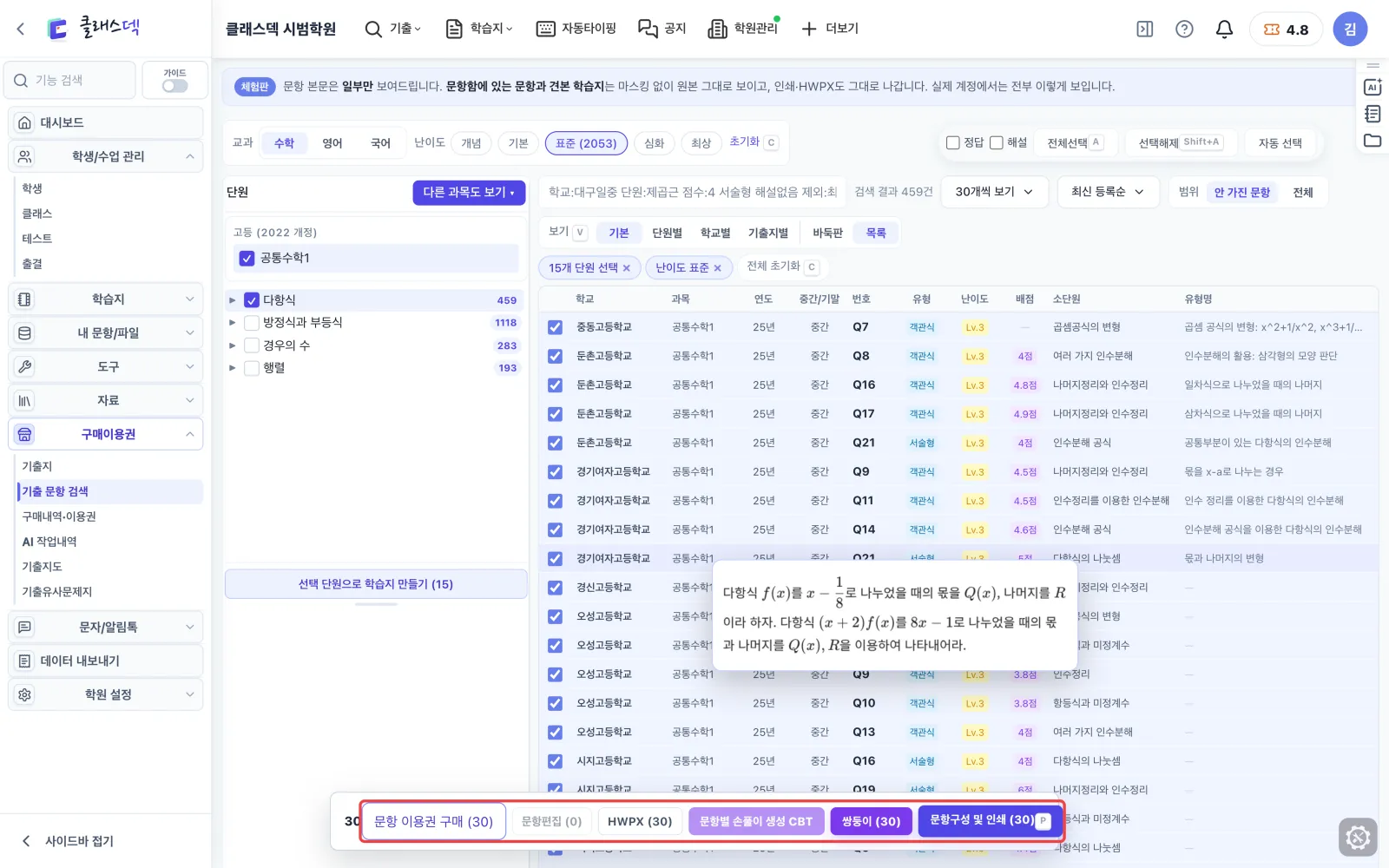Open the 기출 dropdown menu

(393, 29)
